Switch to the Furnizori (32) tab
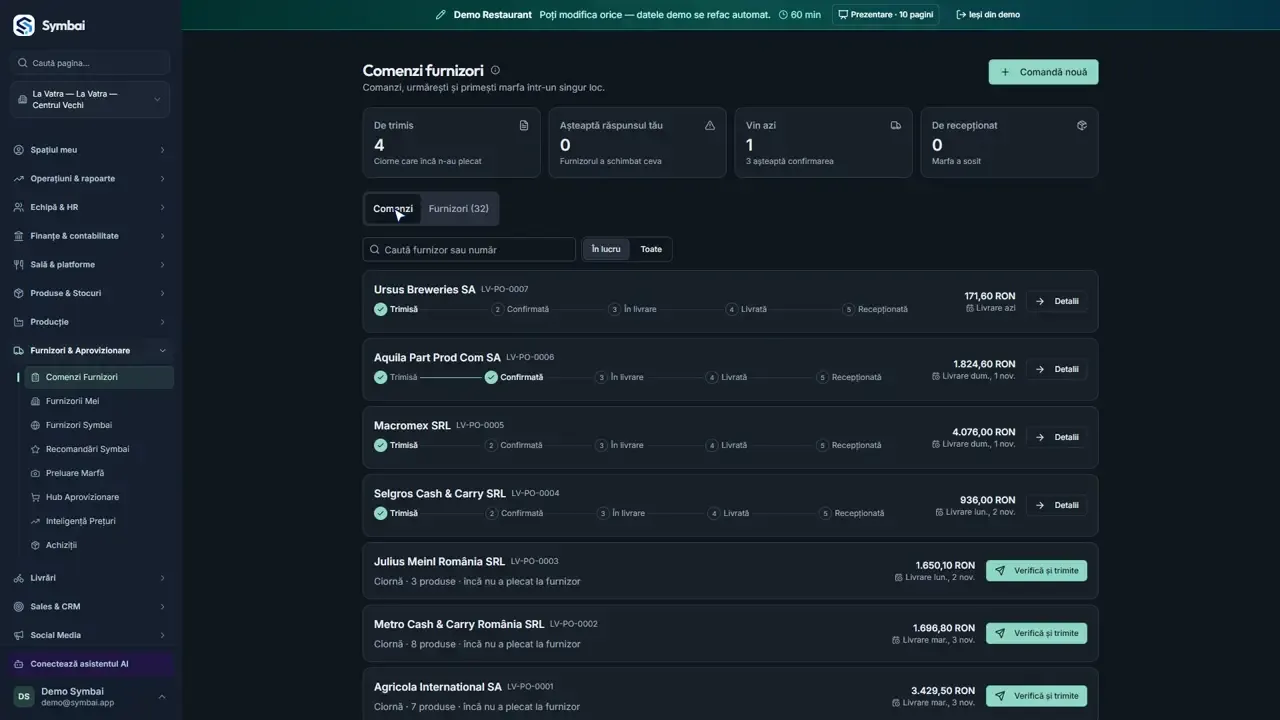 [x=459, y=209]
